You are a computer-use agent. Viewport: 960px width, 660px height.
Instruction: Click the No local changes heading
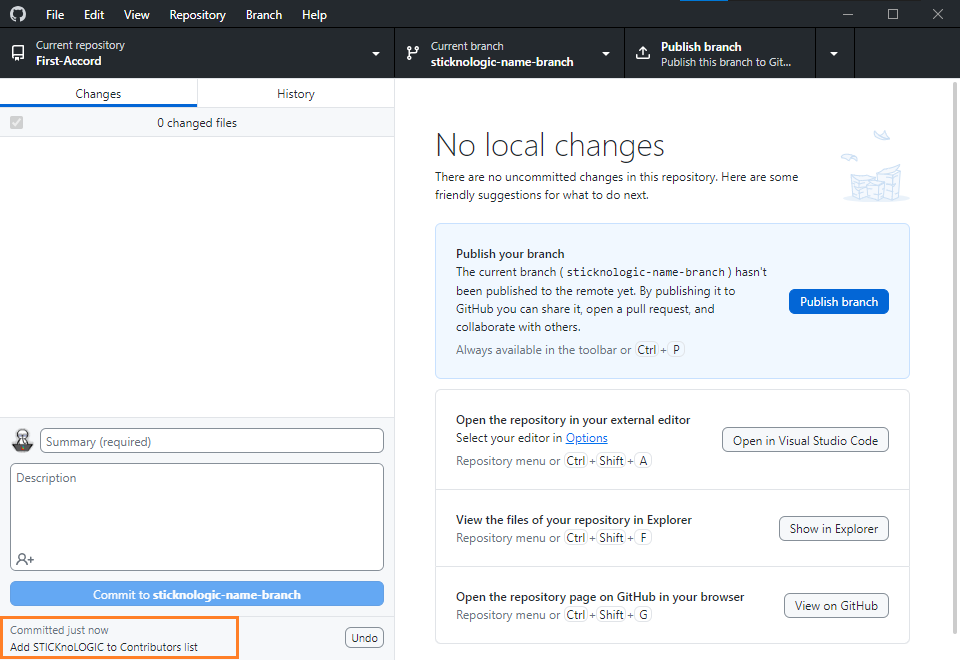pos(550,146)
